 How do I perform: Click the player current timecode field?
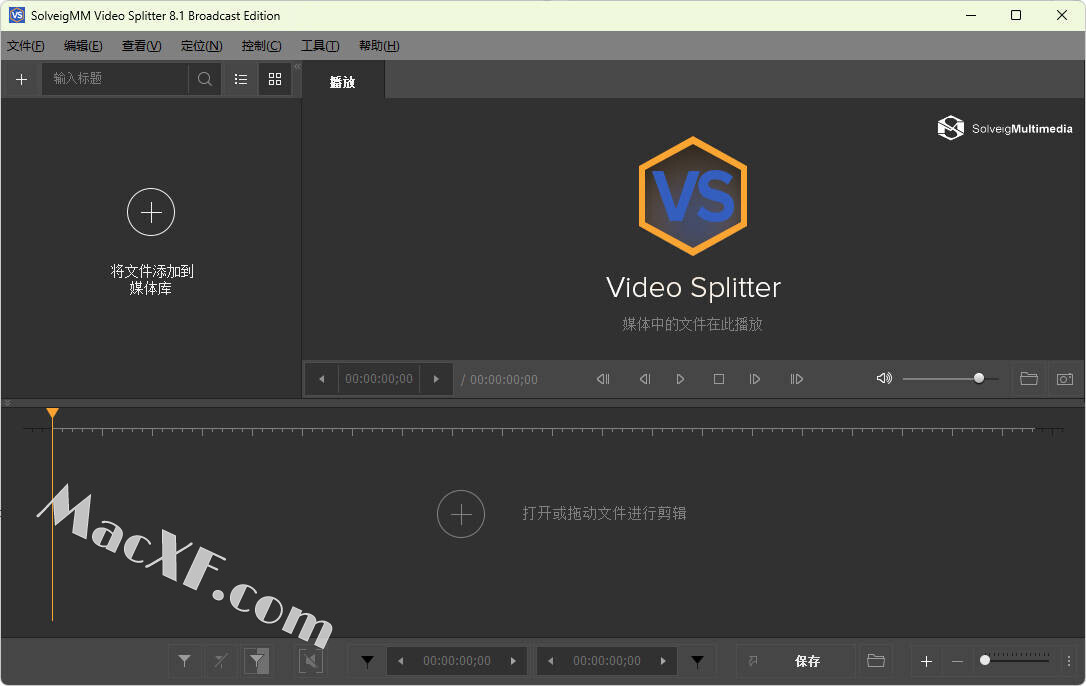tap(379, 379)
